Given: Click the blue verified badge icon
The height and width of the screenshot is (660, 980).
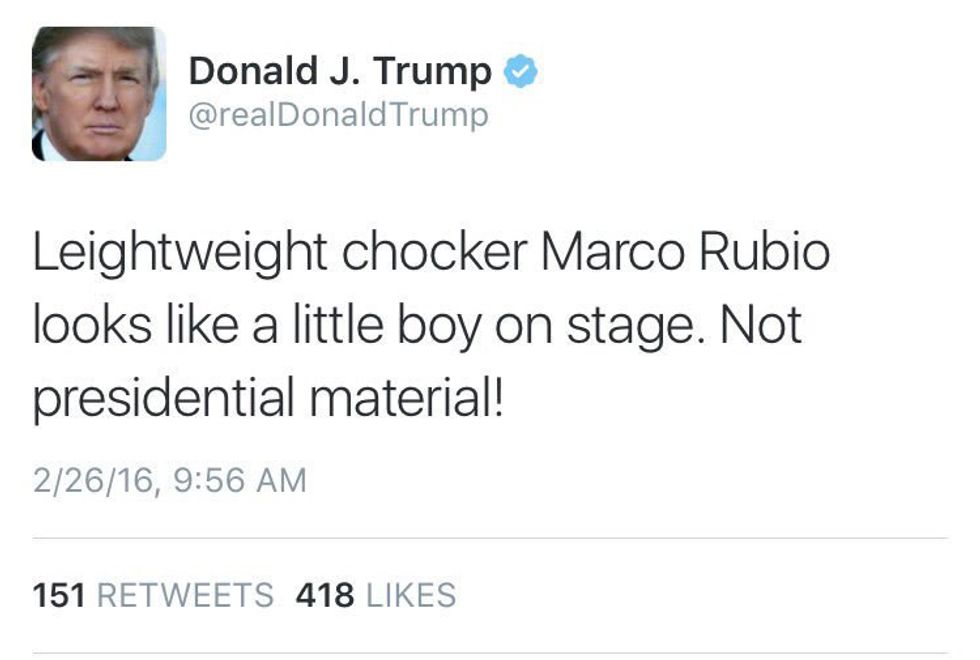Looking at the screenshot, I should coord(521,72).
